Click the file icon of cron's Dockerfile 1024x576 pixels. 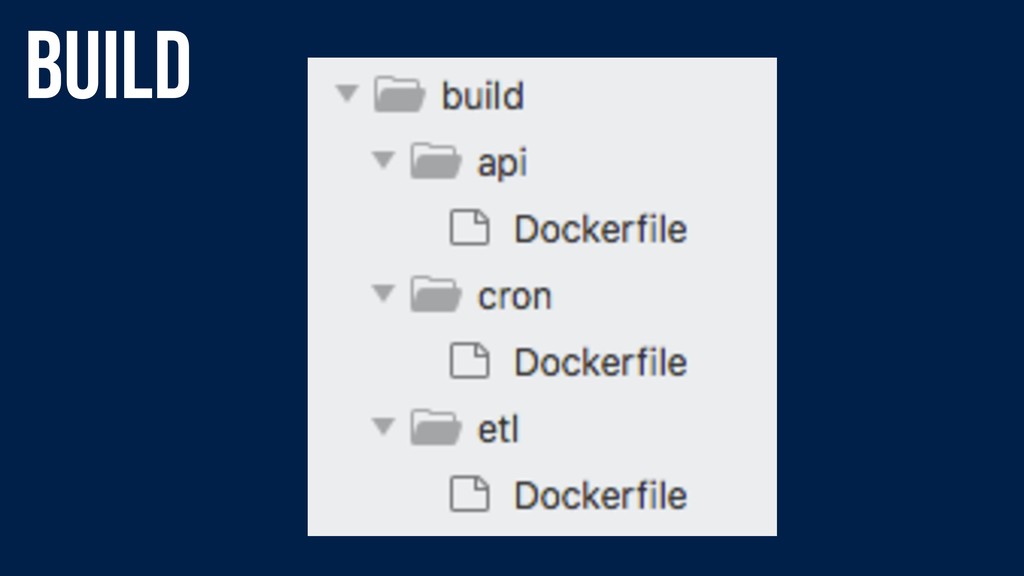pos(470,361)
